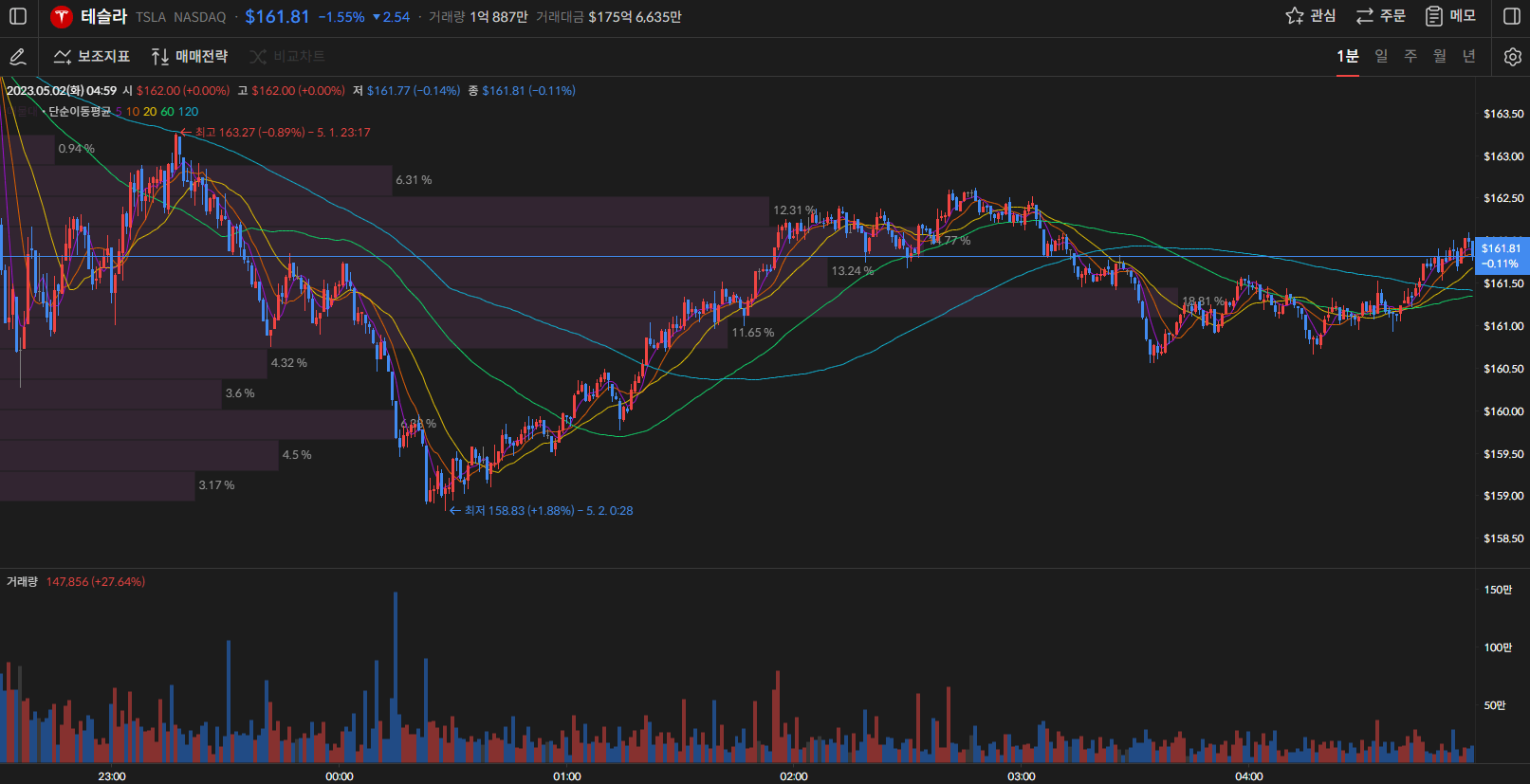Open the 주문 order panel
Image resolution: width=1530 pixels, height=784 pixels.
tap(1380, 16)
